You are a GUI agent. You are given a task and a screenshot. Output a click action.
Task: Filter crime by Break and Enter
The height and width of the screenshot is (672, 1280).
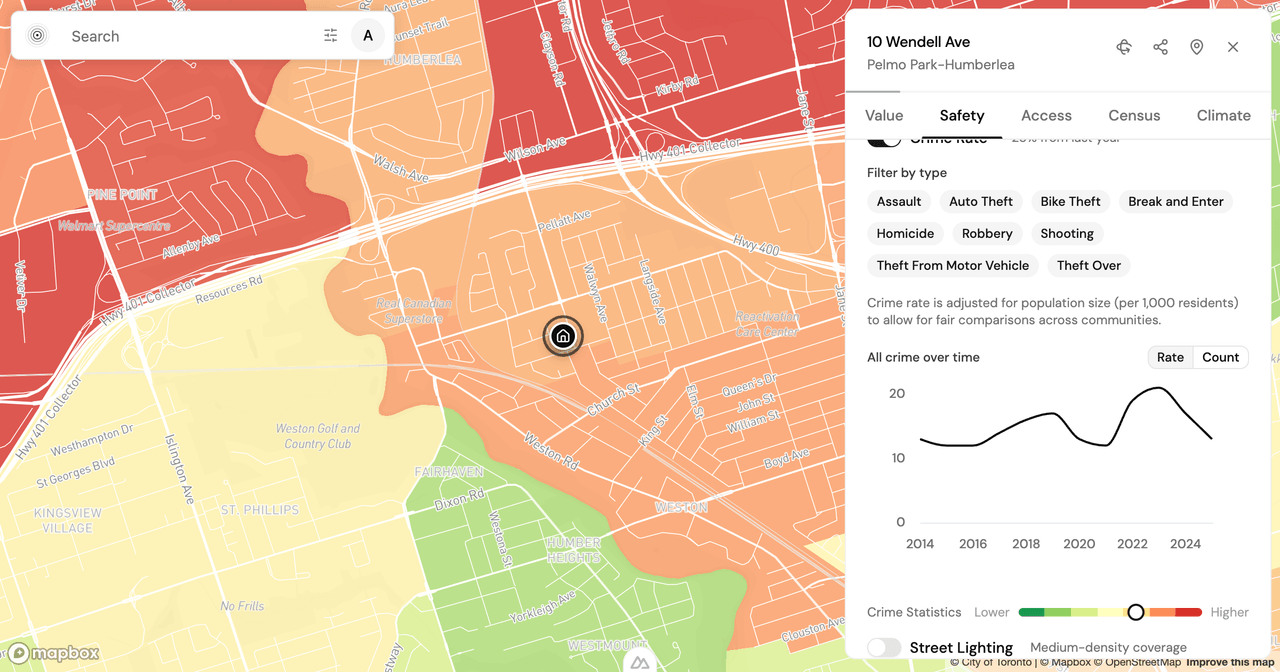click(x=1176, y=201)
